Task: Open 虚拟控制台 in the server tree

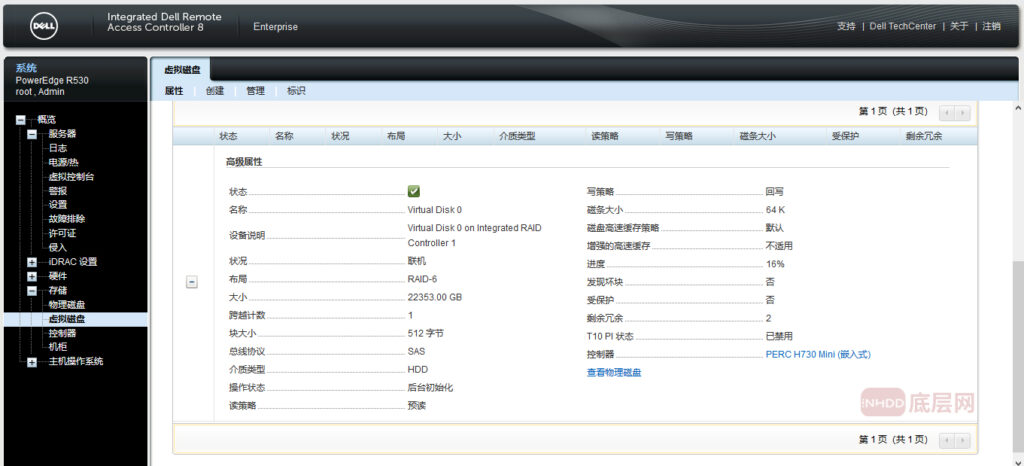Action: (71, 177)
